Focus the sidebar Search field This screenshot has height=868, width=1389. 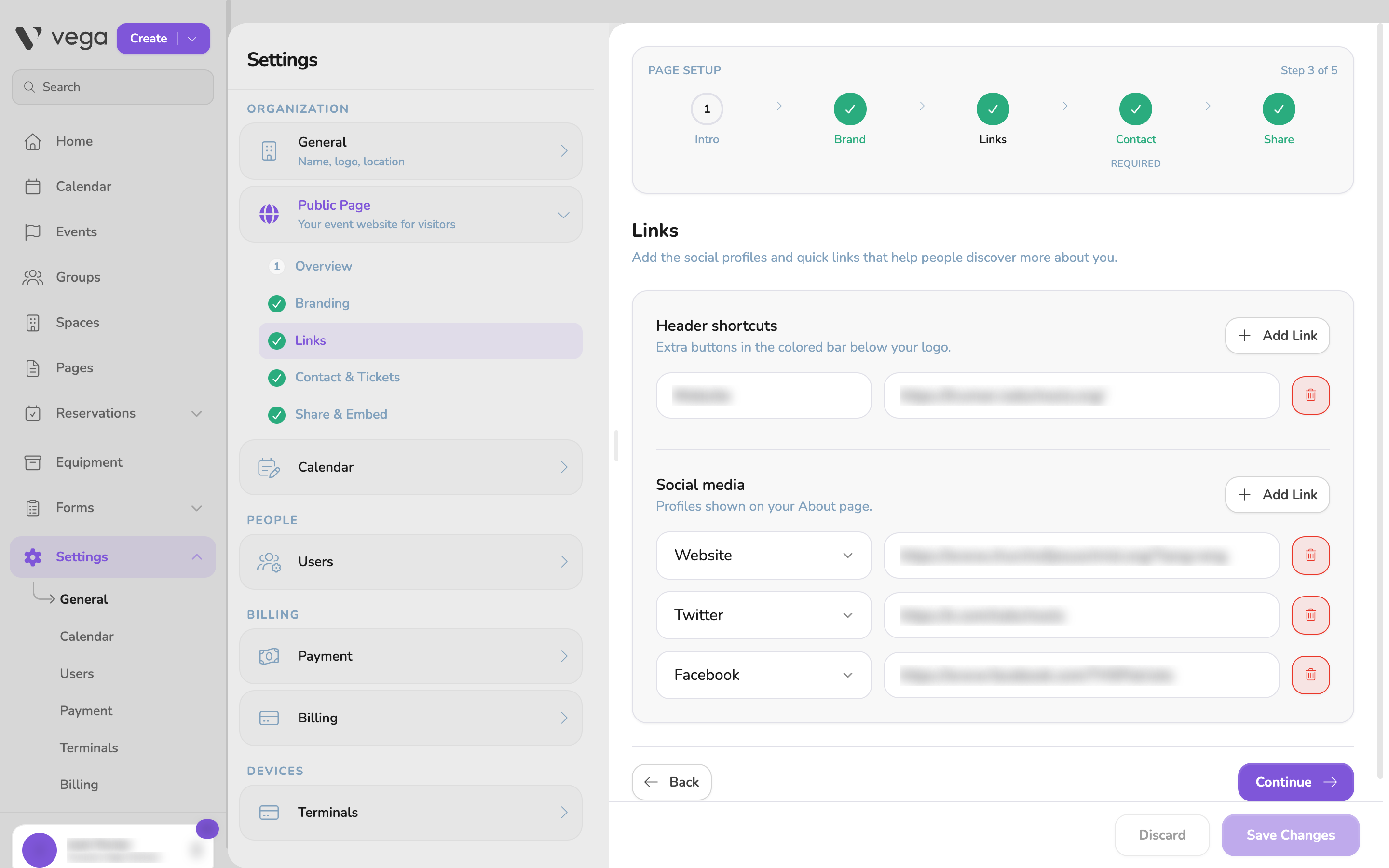[113, 87]
